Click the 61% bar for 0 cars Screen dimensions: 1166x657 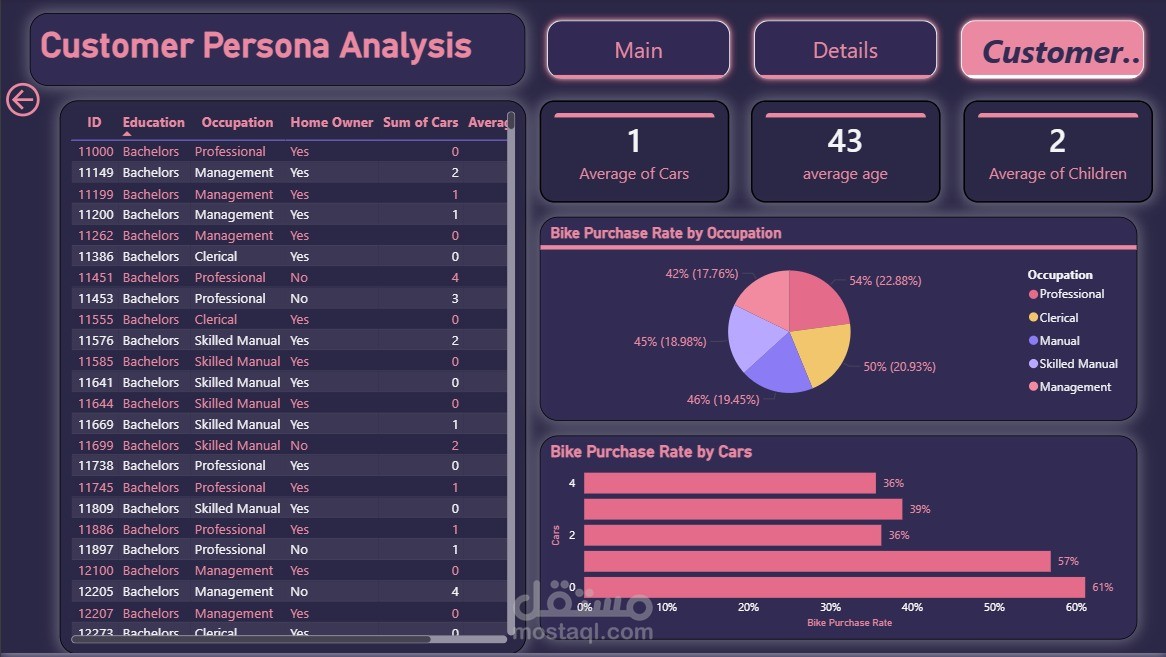click(x=834, y=587)
